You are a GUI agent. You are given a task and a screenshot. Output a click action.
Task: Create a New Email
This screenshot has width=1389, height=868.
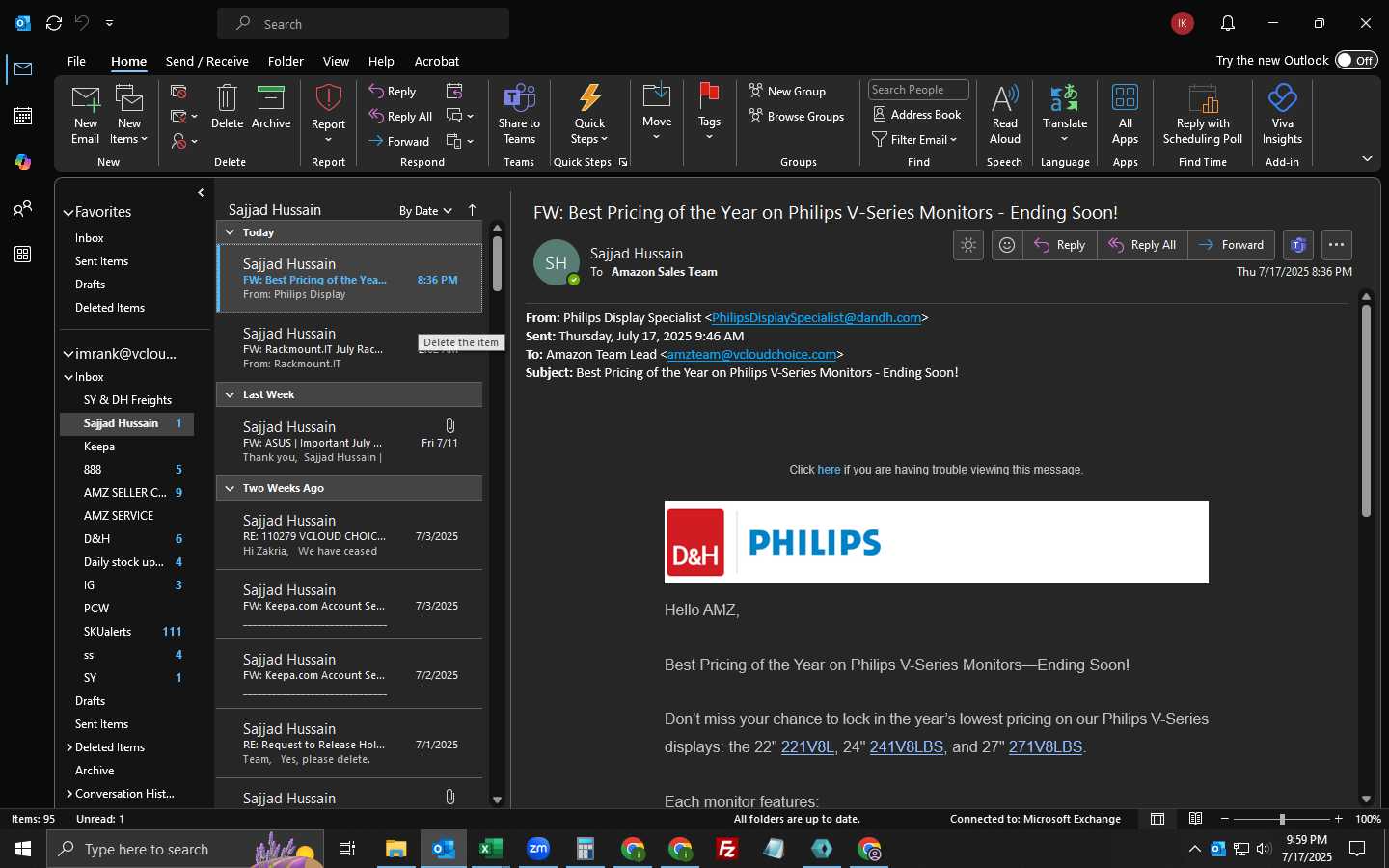click(85, 114)
